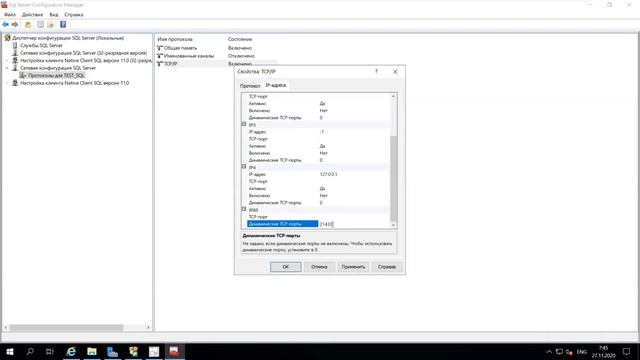Switch to SQL Server Configuration Manager taskbar icon

coord(174,351)
